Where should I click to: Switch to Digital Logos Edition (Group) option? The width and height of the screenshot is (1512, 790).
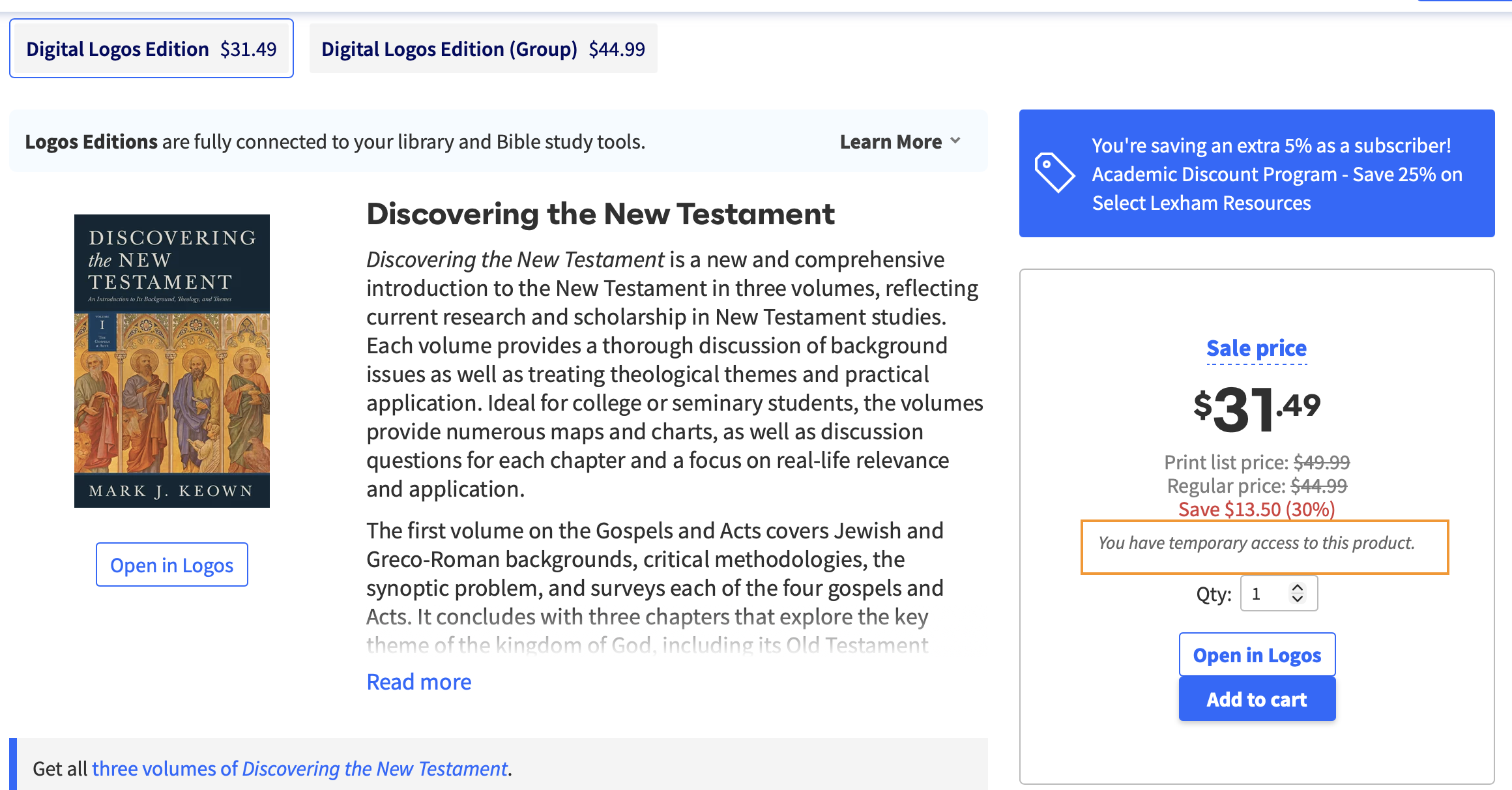(483, 49)
